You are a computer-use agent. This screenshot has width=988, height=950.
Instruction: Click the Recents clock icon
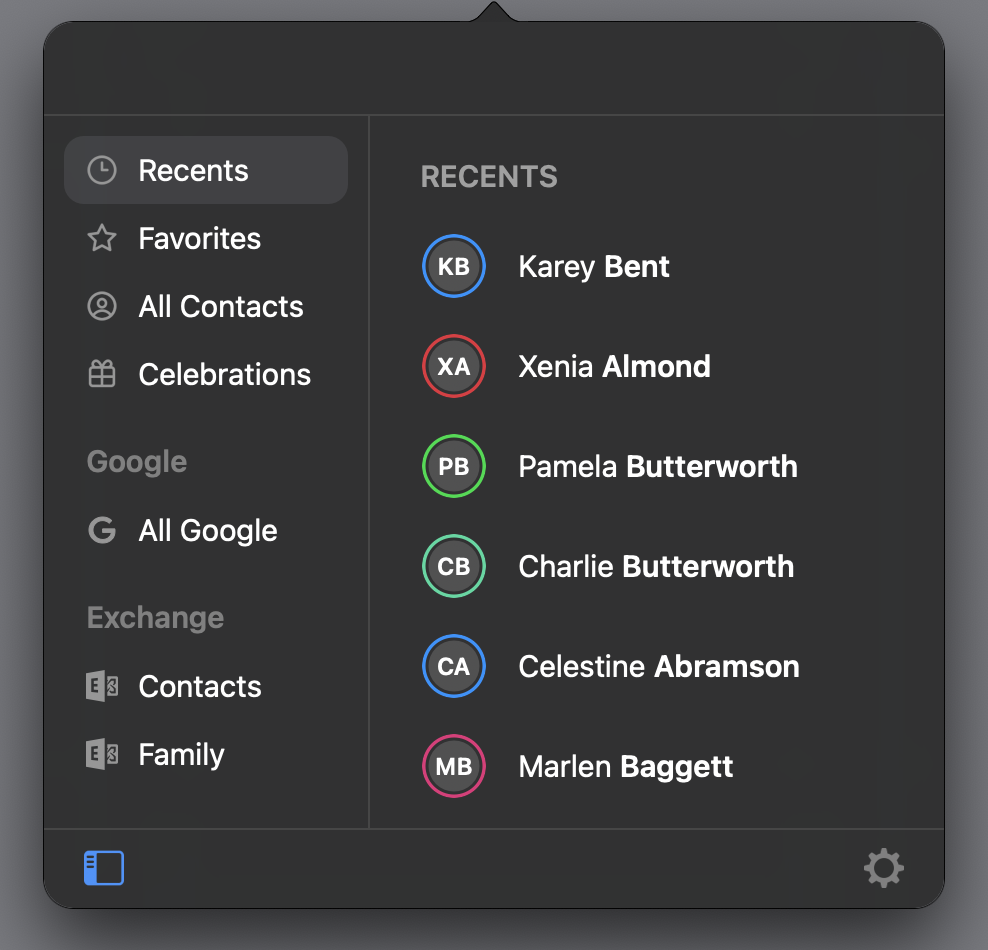coord(101,170)
